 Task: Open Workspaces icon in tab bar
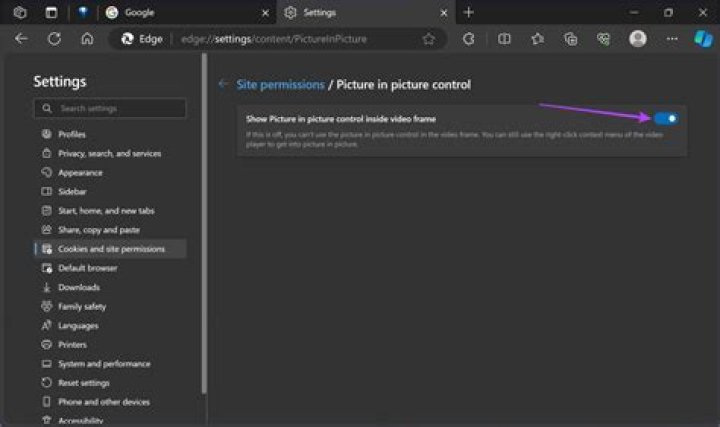(x=20, y=12)
